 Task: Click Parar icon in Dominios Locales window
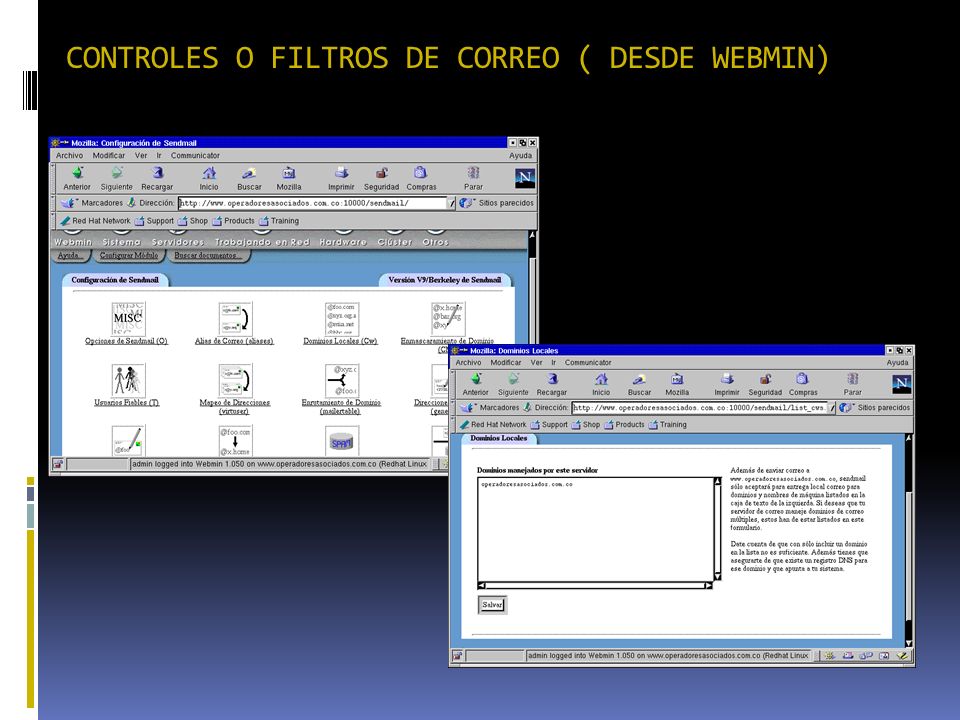(852, 380)
